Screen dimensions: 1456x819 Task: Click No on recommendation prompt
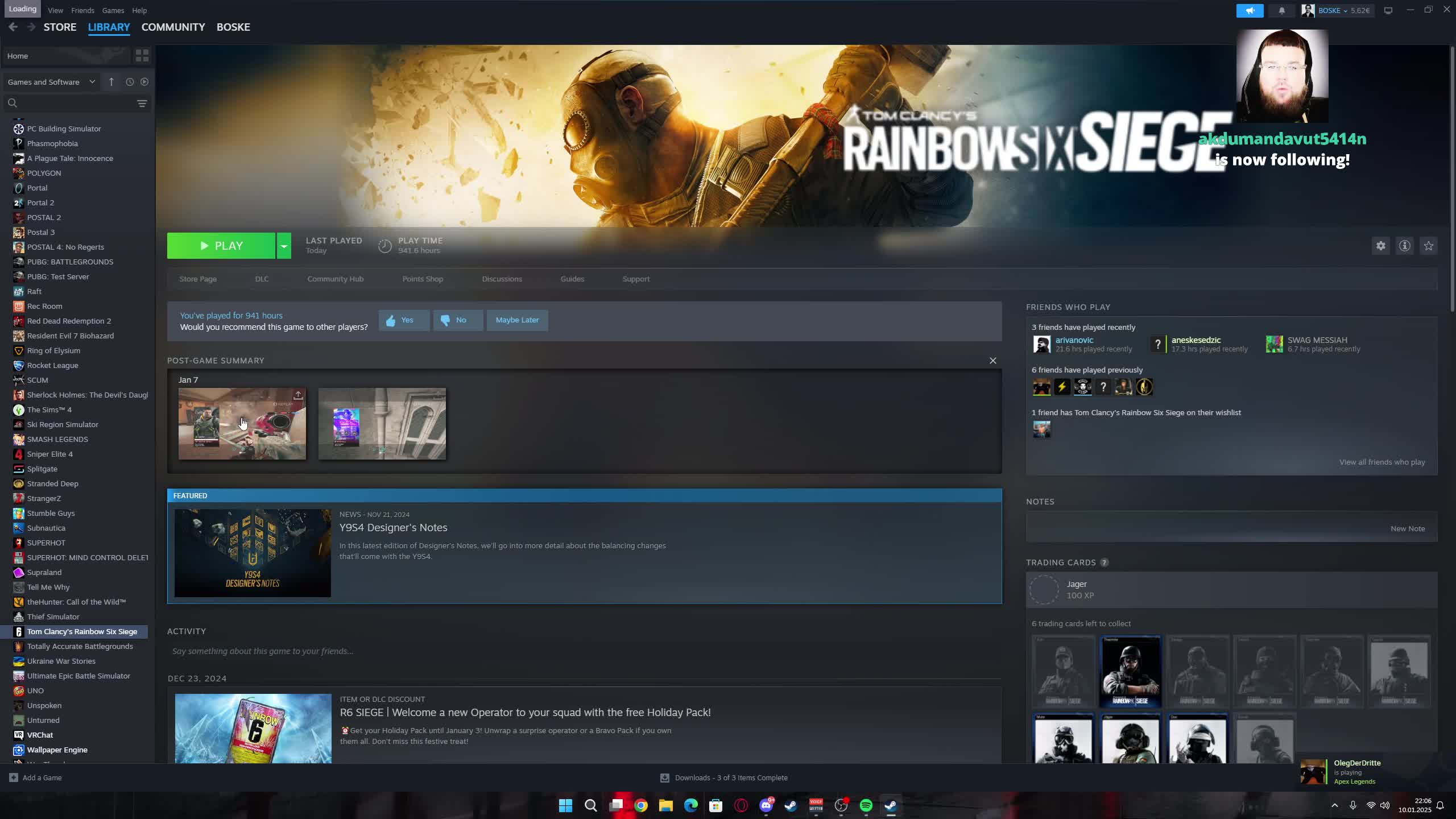coord(458,320)
